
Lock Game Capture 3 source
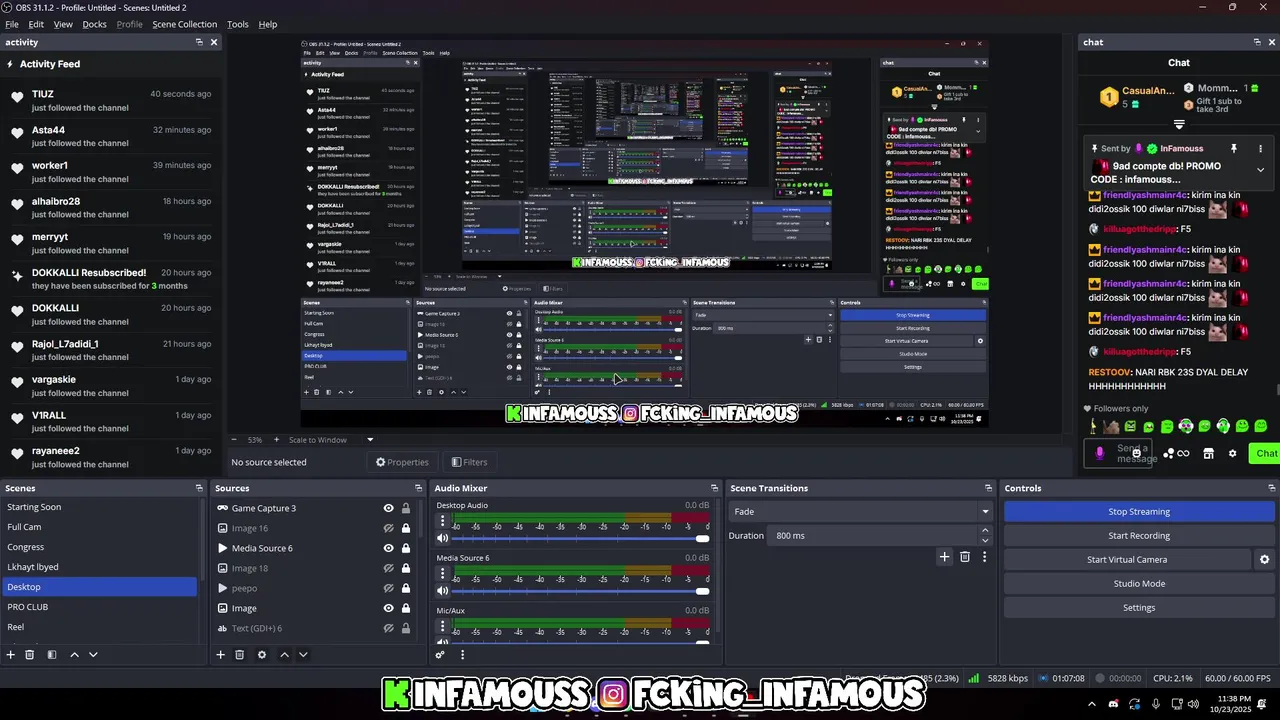point(405,508)
